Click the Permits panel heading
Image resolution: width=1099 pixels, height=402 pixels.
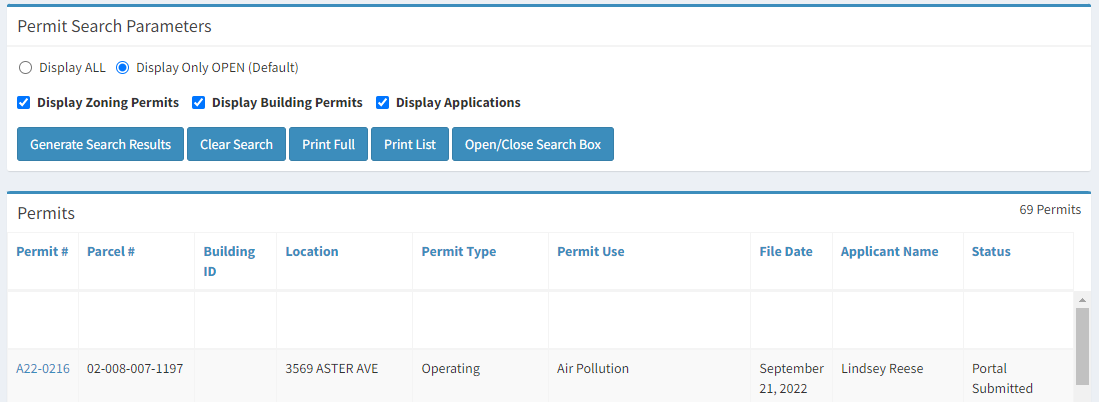click(x=46, y=213)
